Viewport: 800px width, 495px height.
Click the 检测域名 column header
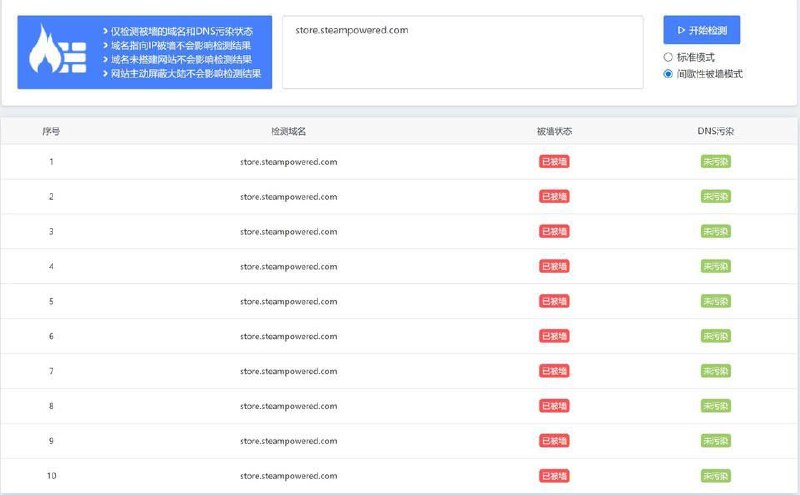click(x=288, y=131)
